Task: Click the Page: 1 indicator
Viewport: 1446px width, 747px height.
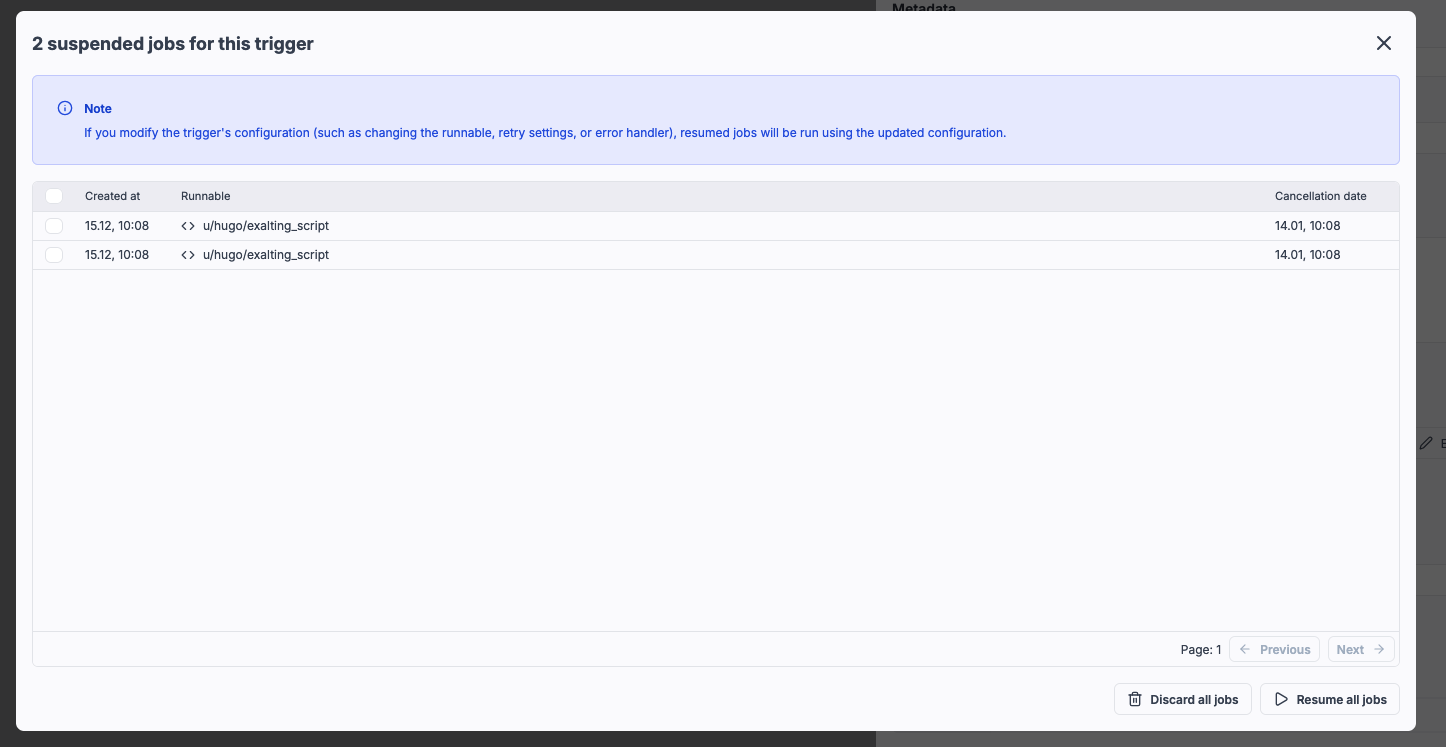Action: coord(1200,650)
